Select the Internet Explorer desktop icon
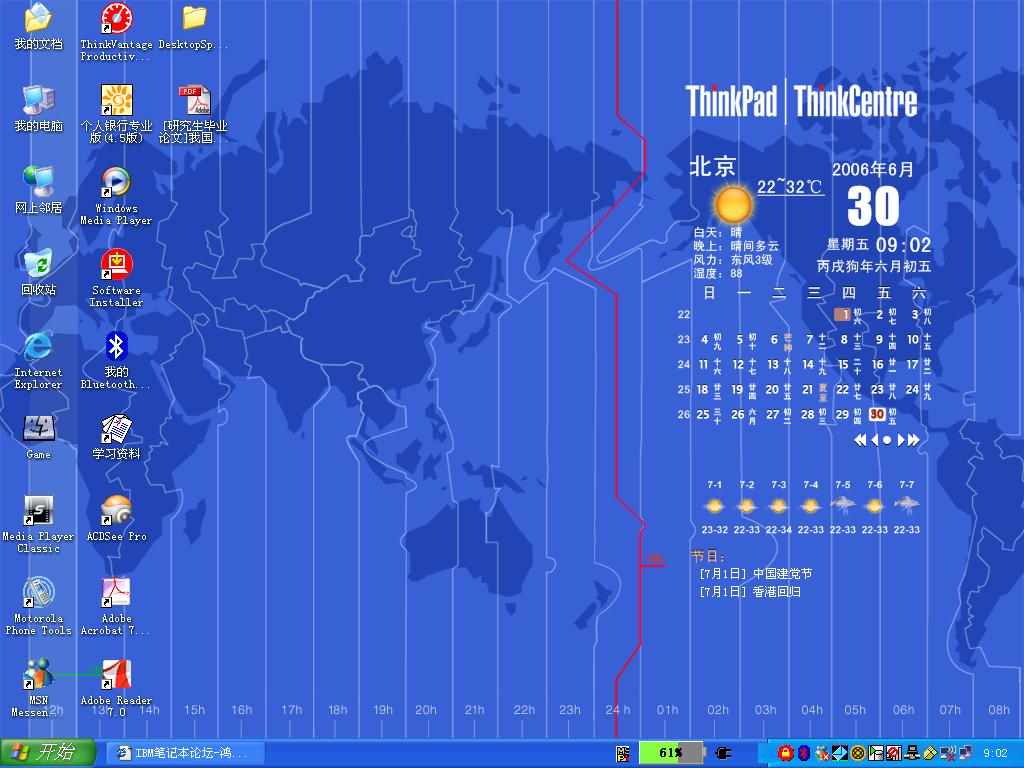 [38, 347]
